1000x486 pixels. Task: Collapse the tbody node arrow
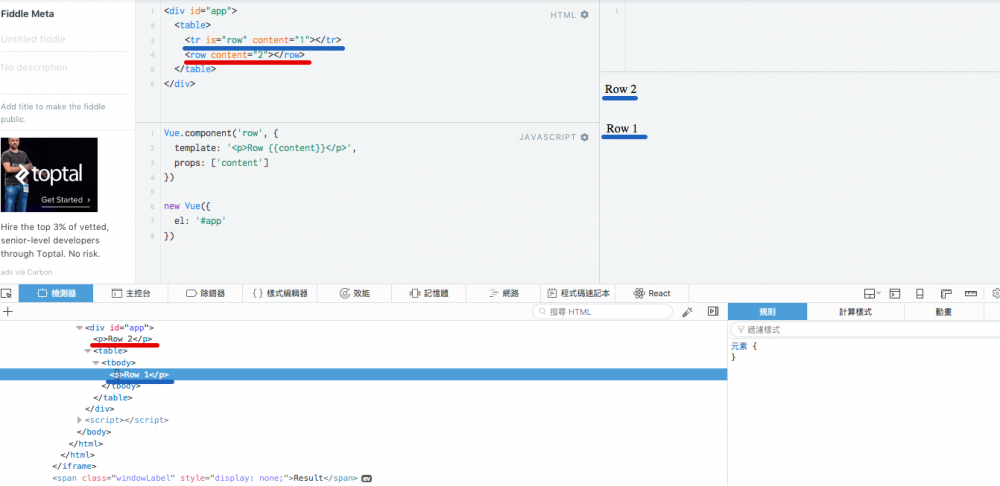[96, 362]
